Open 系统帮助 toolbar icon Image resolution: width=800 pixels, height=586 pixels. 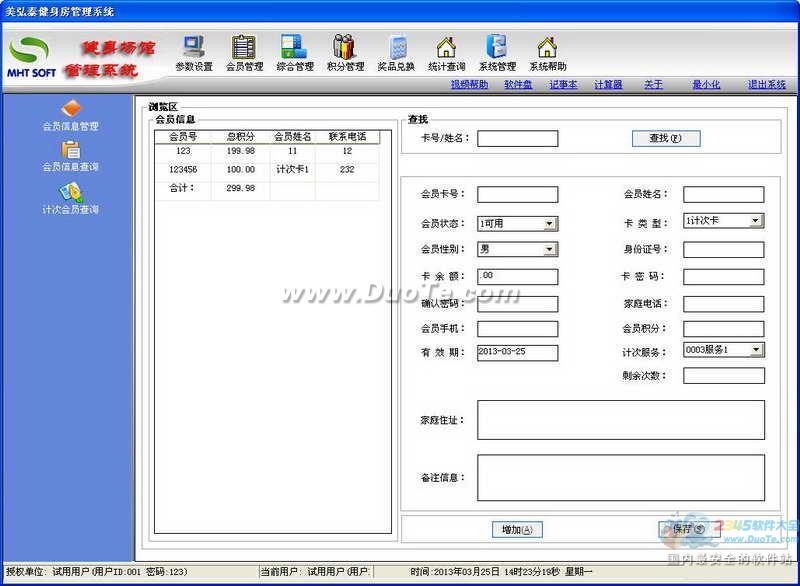pos(547,47)
